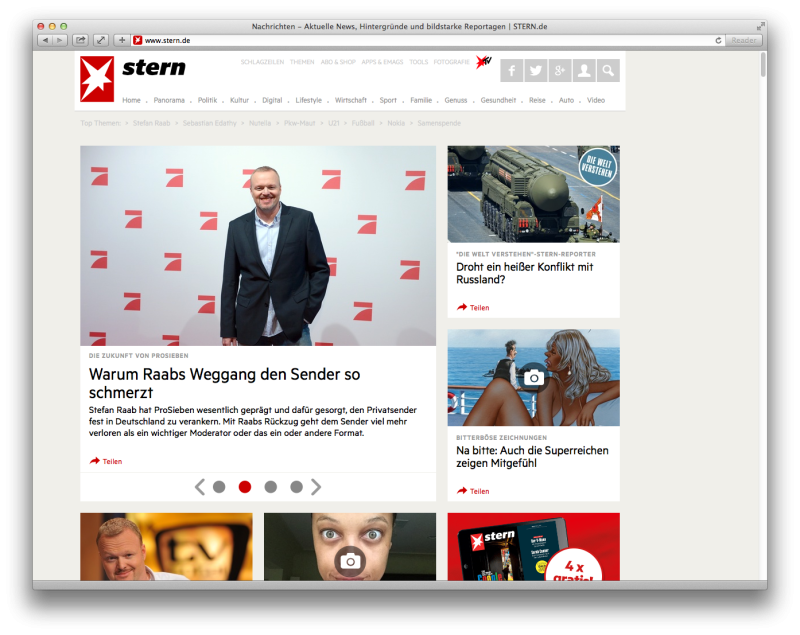
Task: Open the Familie section
Action: click(421, 100)
